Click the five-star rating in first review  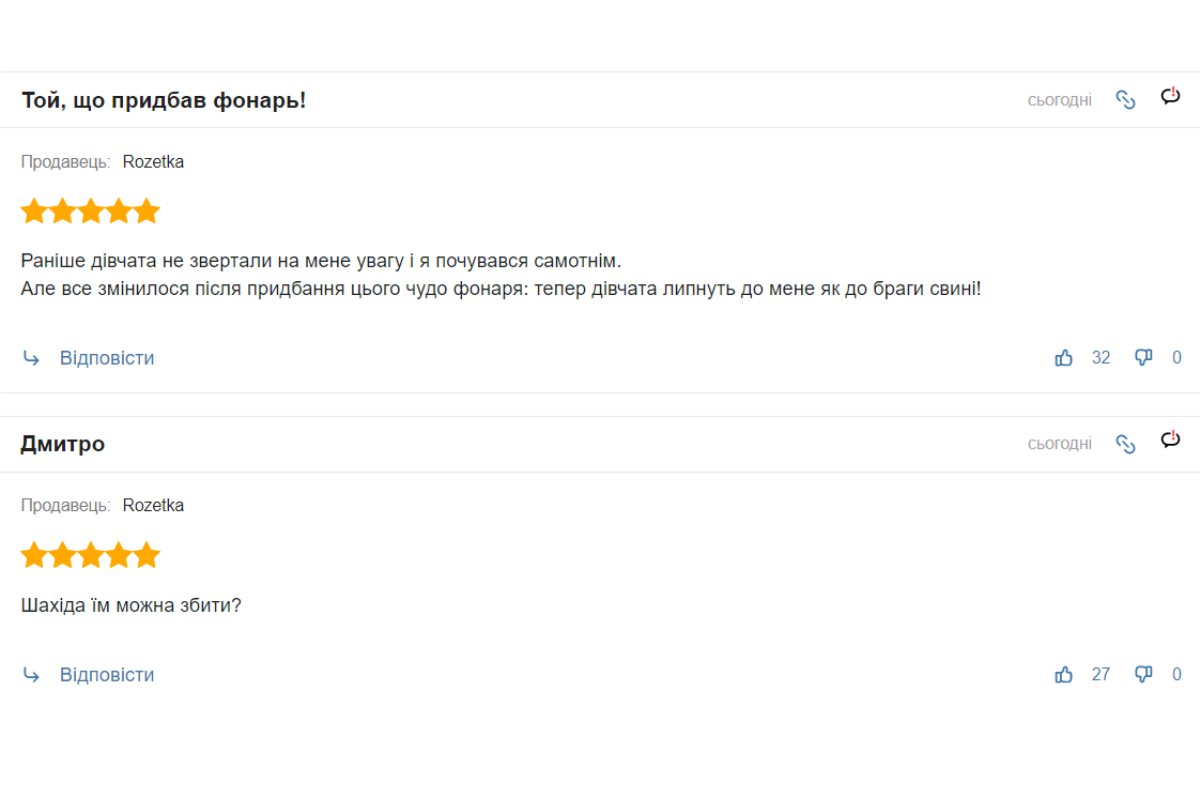click(90, 211)
